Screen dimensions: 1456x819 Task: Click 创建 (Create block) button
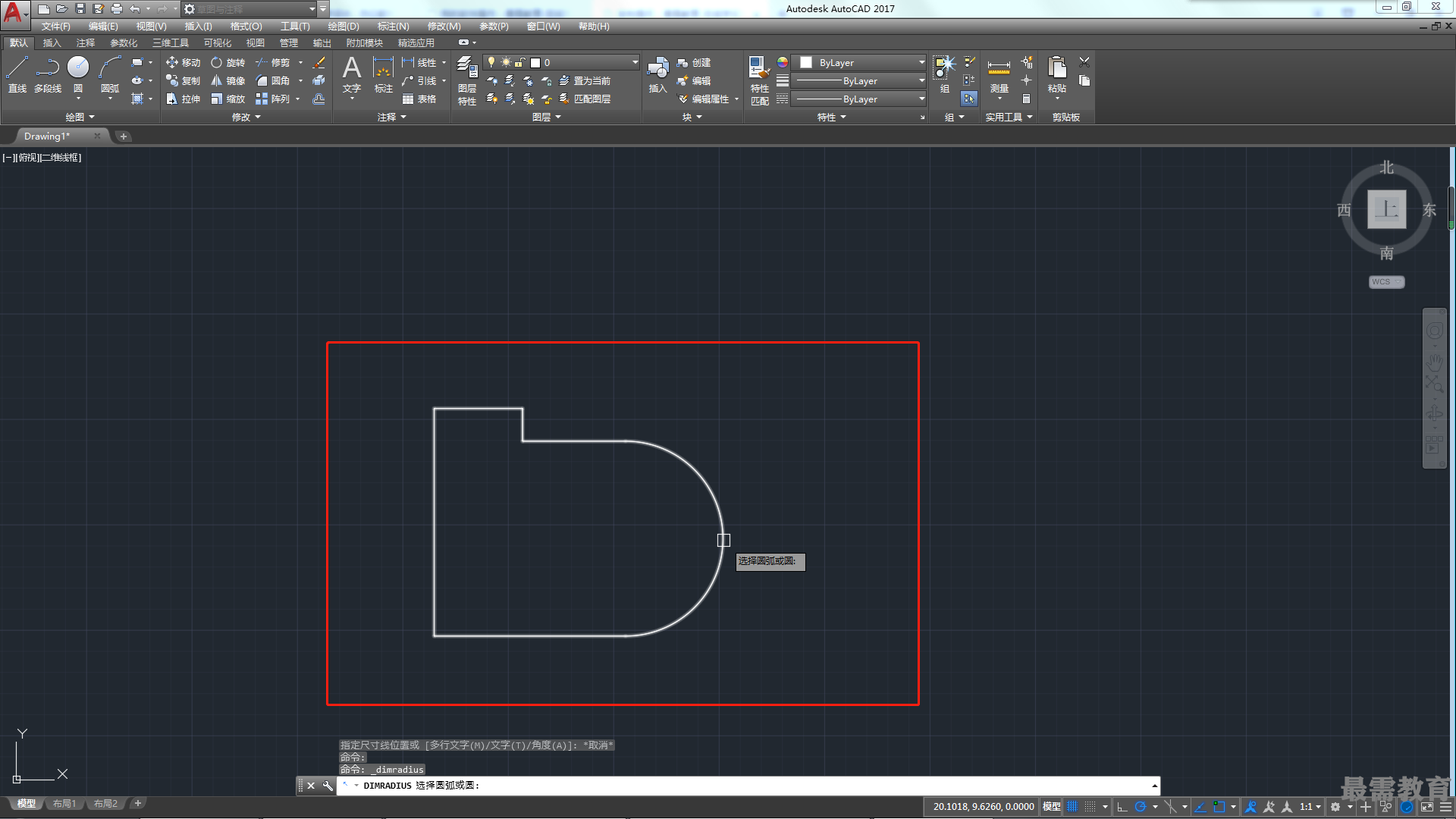tap(694, 62)
